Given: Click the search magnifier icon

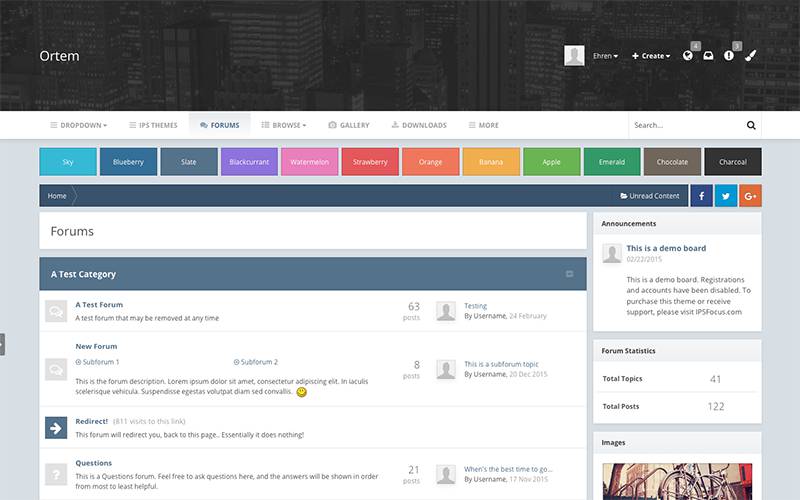Looking at the screenshot, I should click(x=751, y=125).
